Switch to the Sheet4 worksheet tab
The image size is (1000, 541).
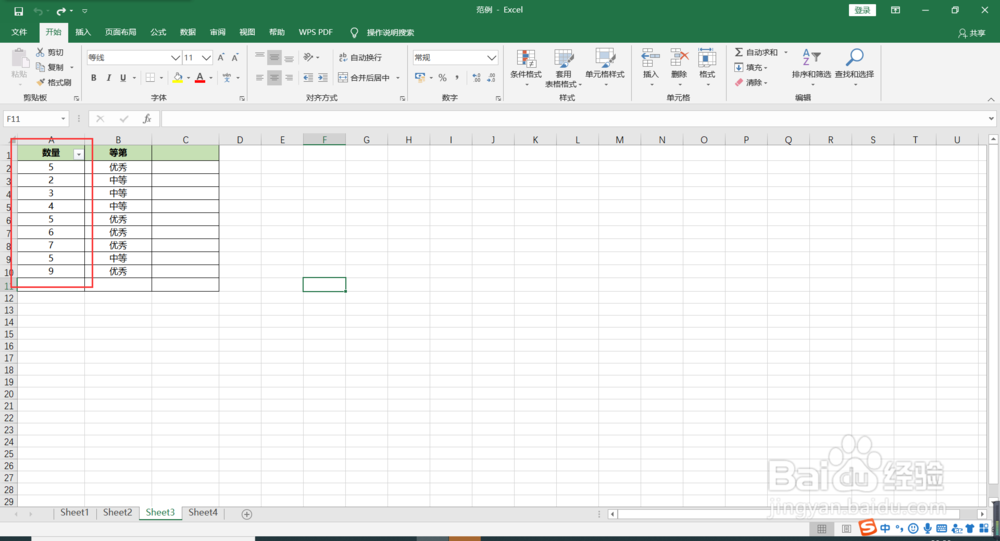(x=203, y=512)
